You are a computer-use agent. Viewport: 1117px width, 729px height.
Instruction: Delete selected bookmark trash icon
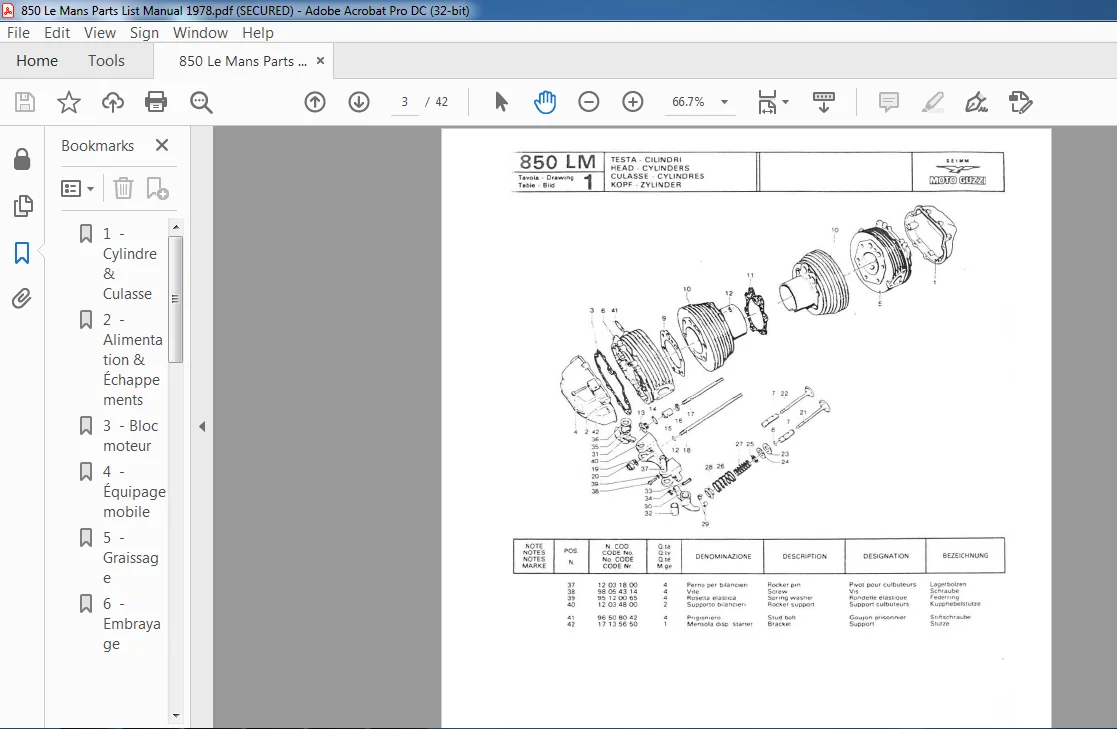click(123, 188)
